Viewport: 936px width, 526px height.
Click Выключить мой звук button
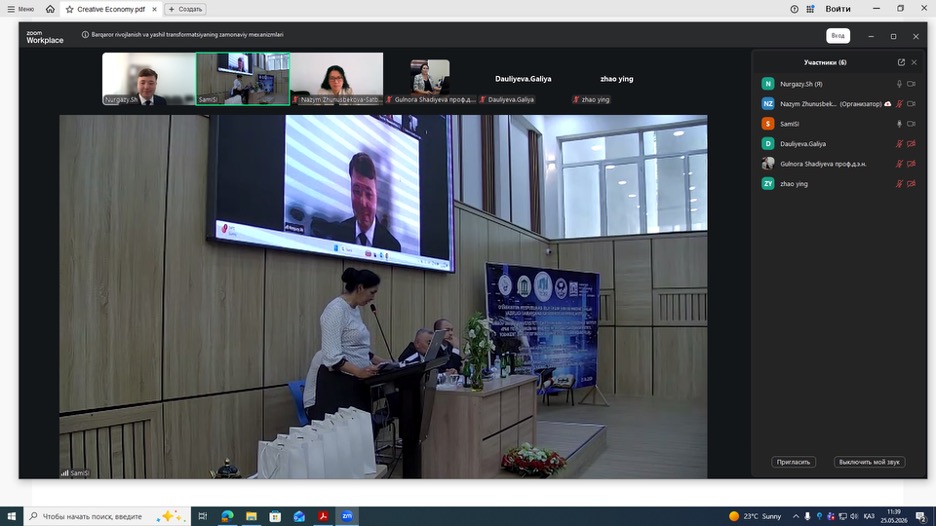pyautogui.click(x=869, y=462)
